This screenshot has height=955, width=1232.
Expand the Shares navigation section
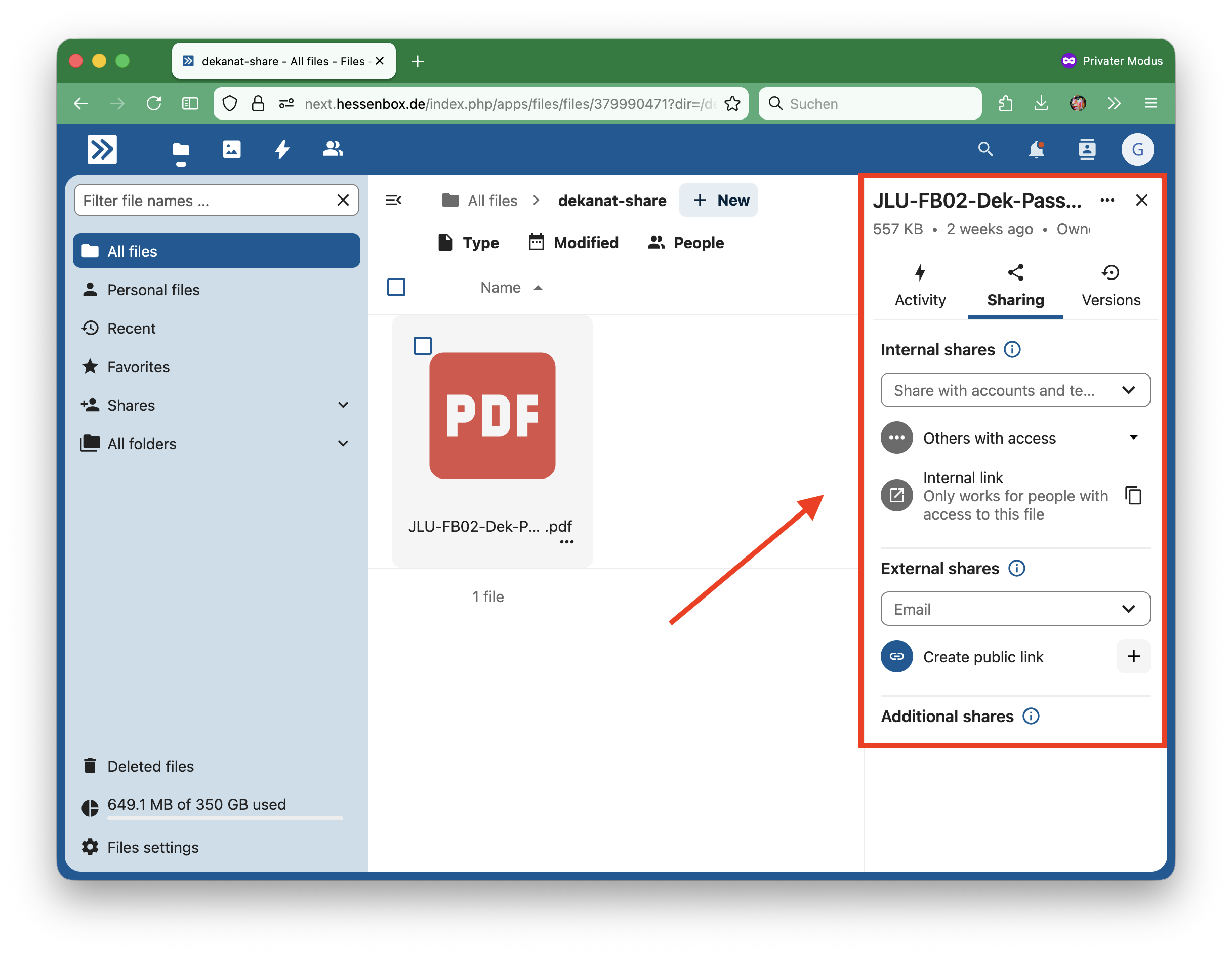[343, 405]
